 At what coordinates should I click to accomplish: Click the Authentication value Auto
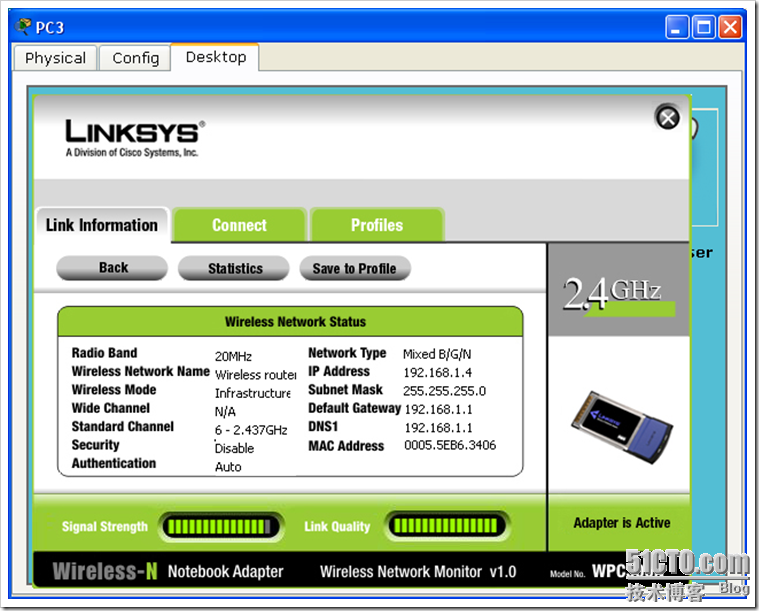tap(228, 467)
